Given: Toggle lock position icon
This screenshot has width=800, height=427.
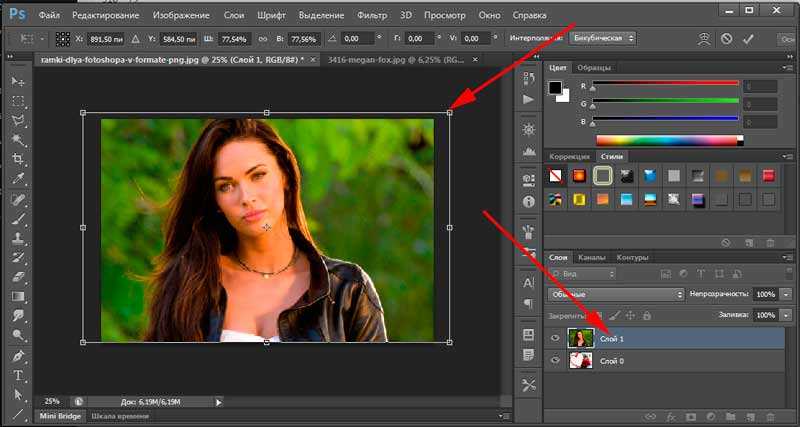Looking at the screenshot, I should 631,315.
